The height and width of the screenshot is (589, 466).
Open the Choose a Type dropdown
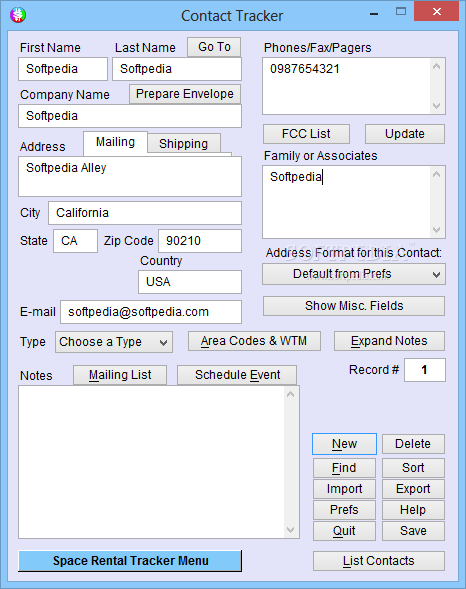click(114, 342)
